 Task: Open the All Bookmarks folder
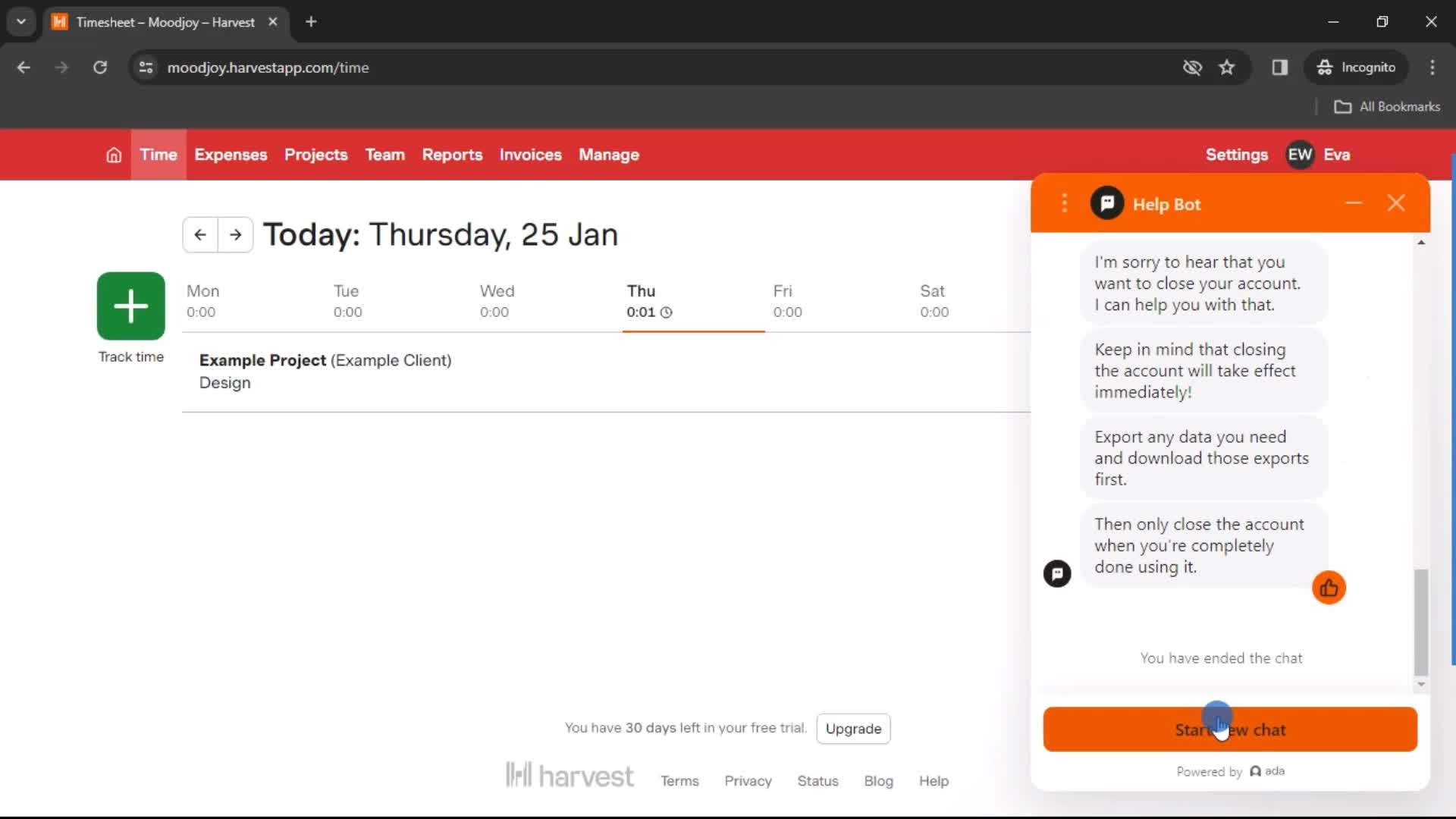[x=1387, y=107]
